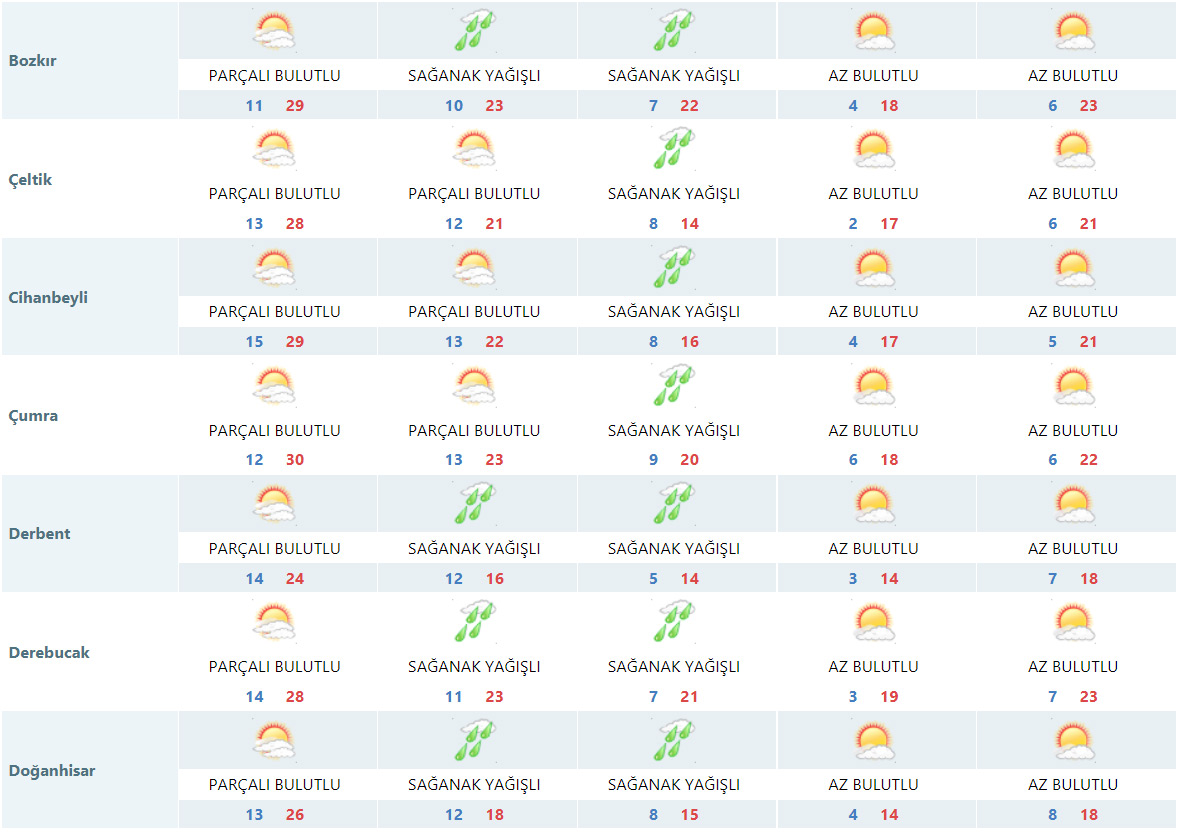The image size is (1179, 832).
Task: Click Derbent's rain icon above 12 / 16 temperatures
Action: pyautogui.click(x=474, y=504)
